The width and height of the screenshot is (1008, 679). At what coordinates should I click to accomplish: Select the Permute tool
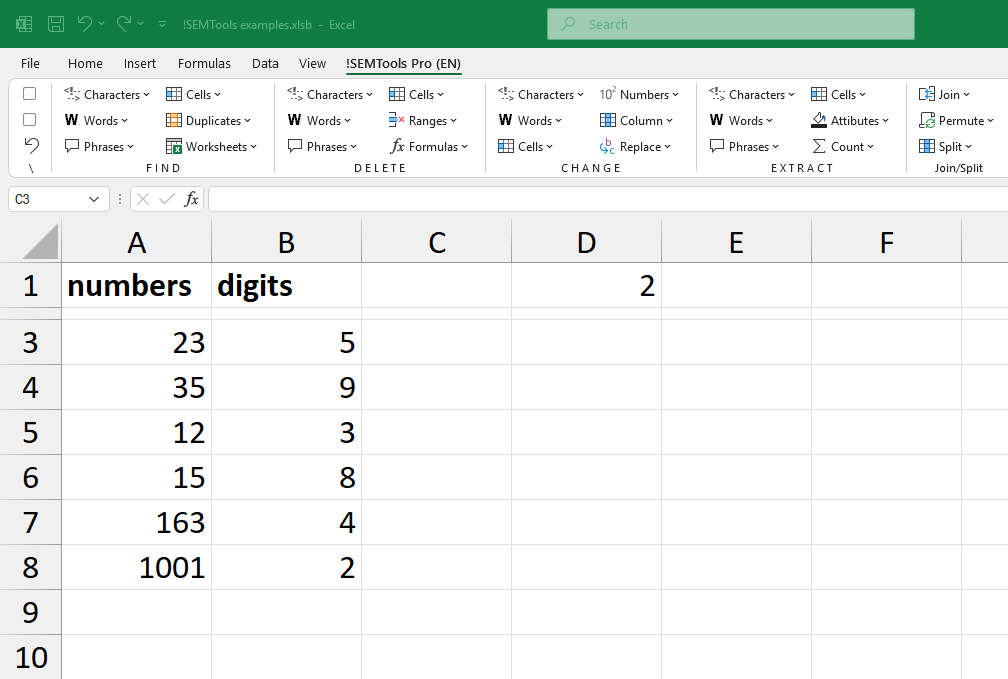click(957, 120)
